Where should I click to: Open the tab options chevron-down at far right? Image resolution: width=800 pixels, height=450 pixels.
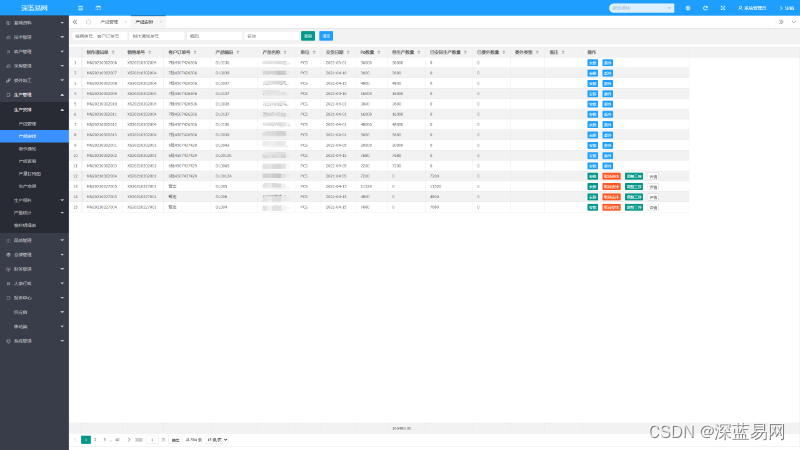point(793,22)
